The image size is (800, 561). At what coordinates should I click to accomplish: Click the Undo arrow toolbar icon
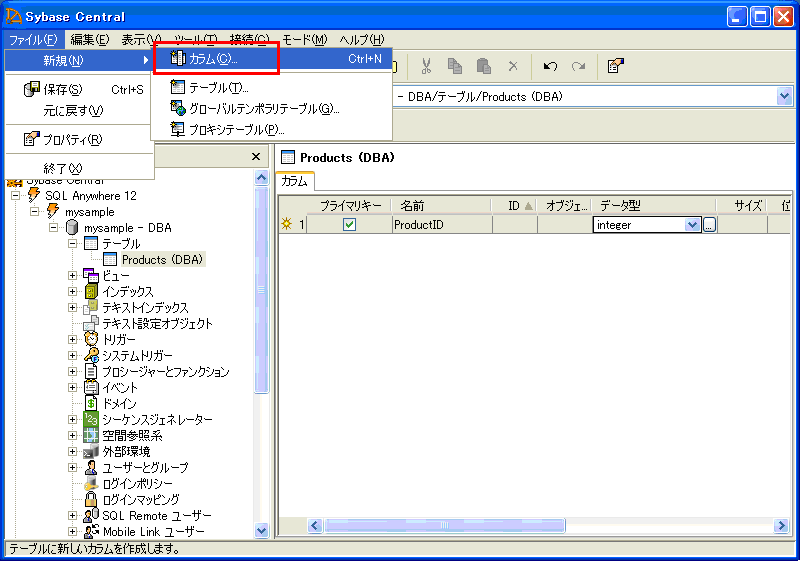click(x=550, y=66)
